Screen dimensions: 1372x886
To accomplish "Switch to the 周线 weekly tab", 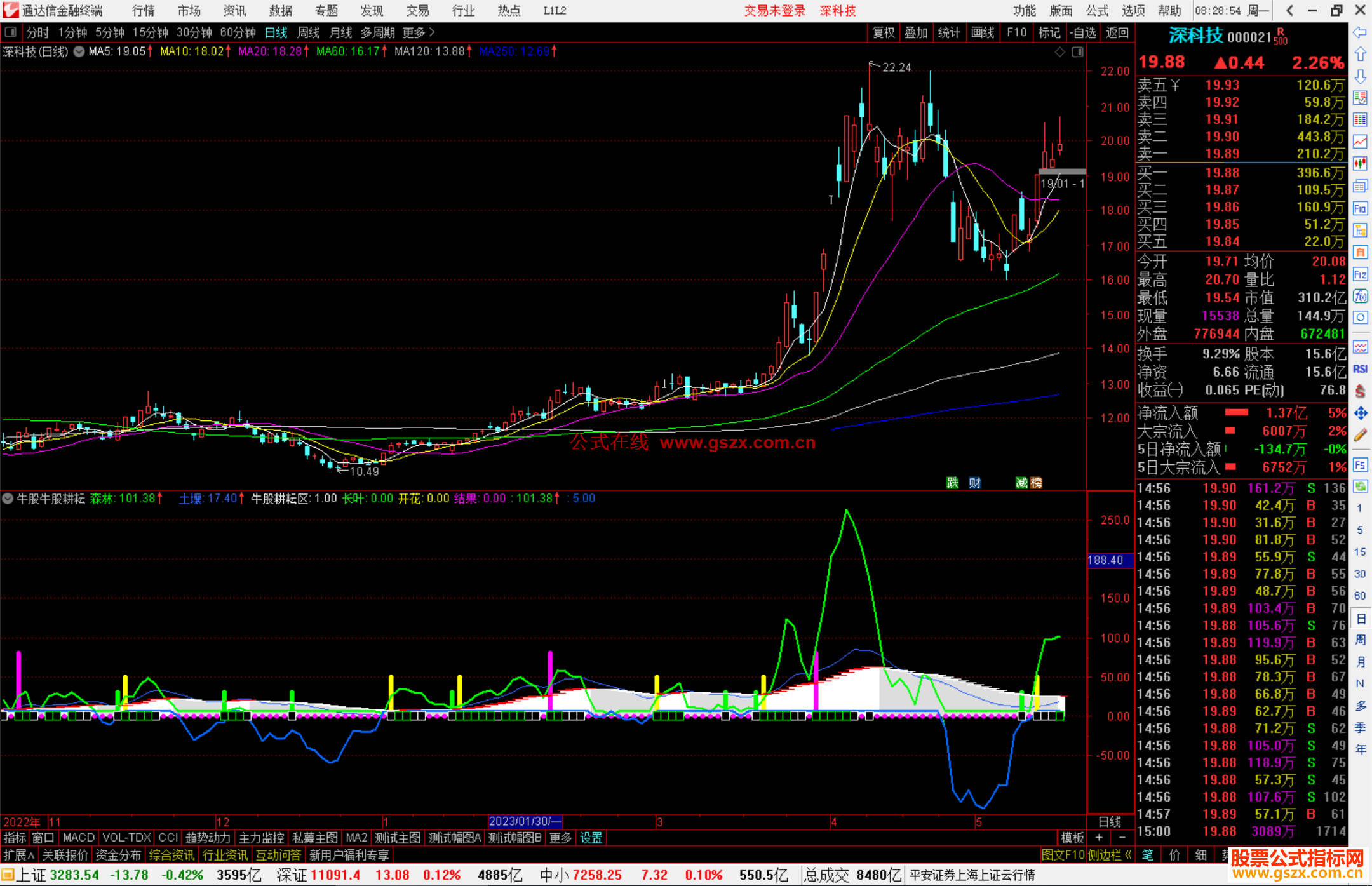I will coord(309,32).
